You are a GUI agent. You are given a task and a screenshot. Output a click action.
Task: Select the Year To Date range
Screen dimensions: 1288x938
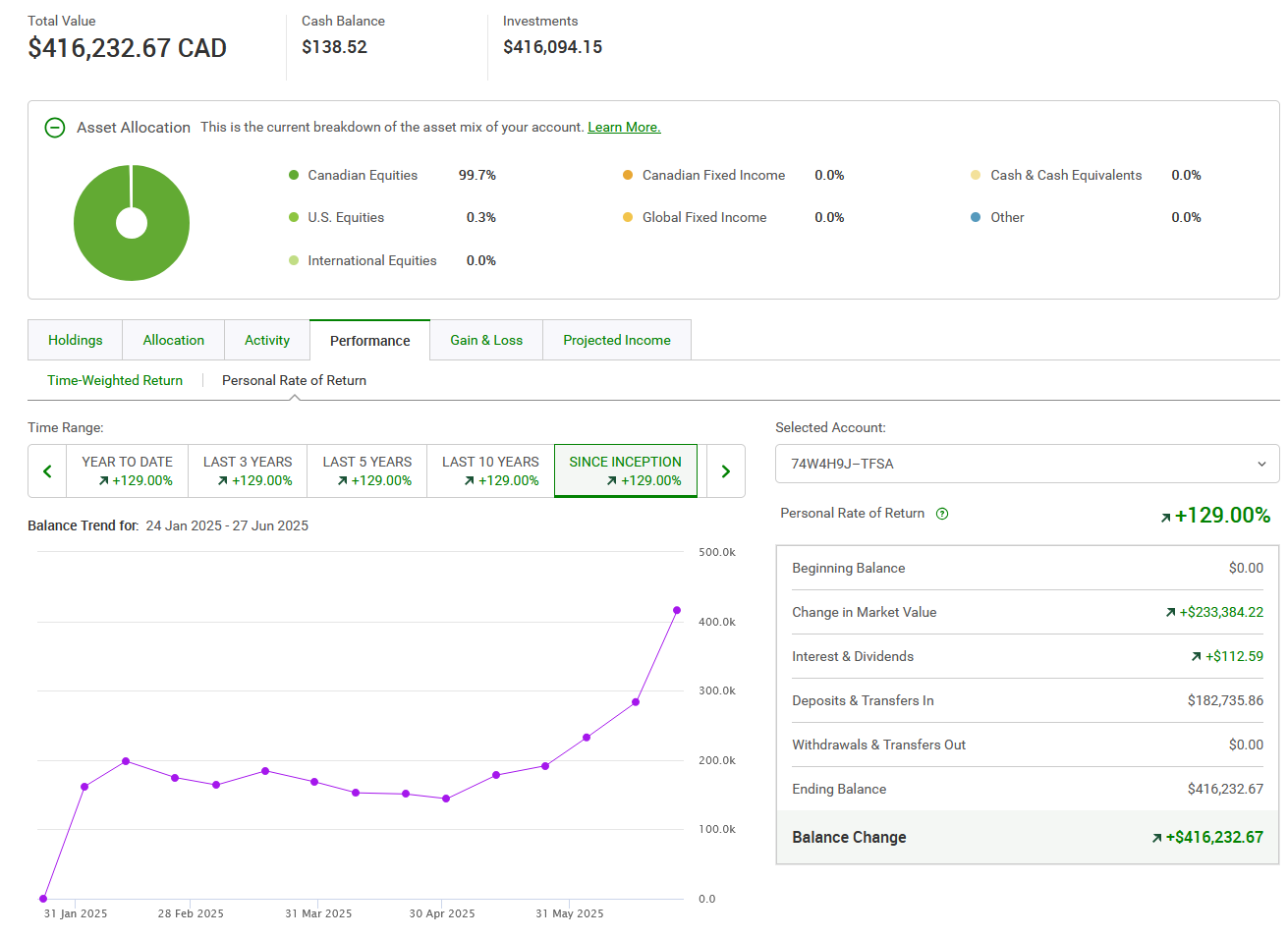[x=127, y=471]
